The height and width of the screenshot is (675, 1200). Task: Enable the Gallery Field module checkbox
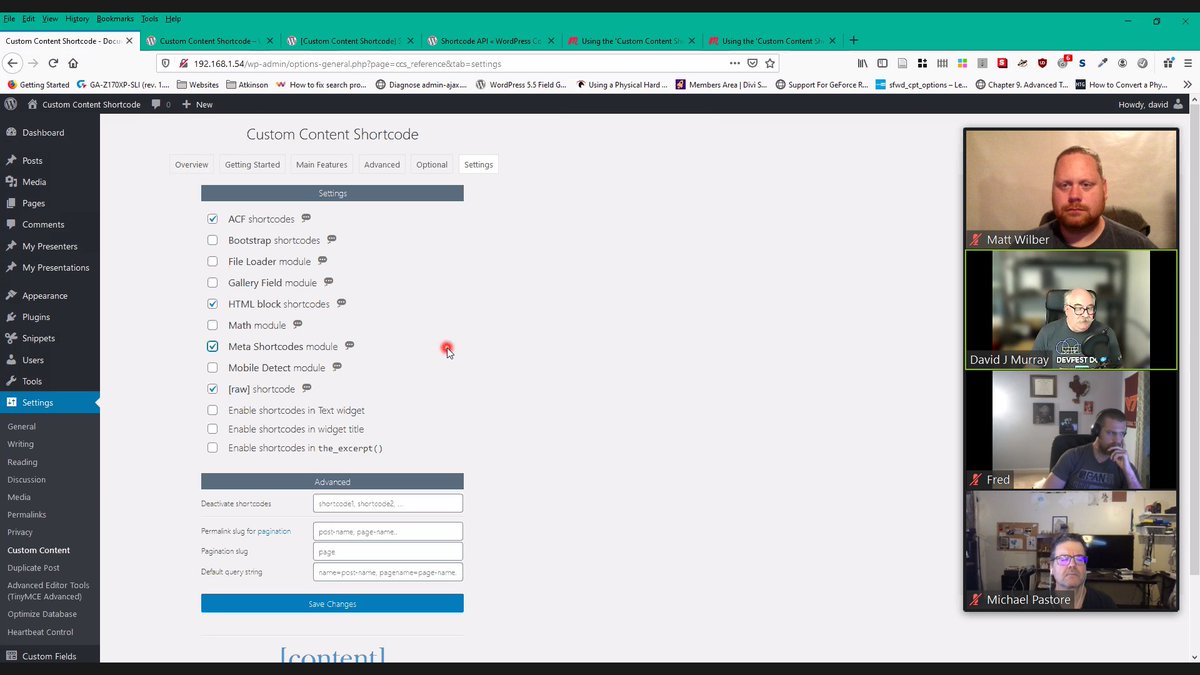212,283
